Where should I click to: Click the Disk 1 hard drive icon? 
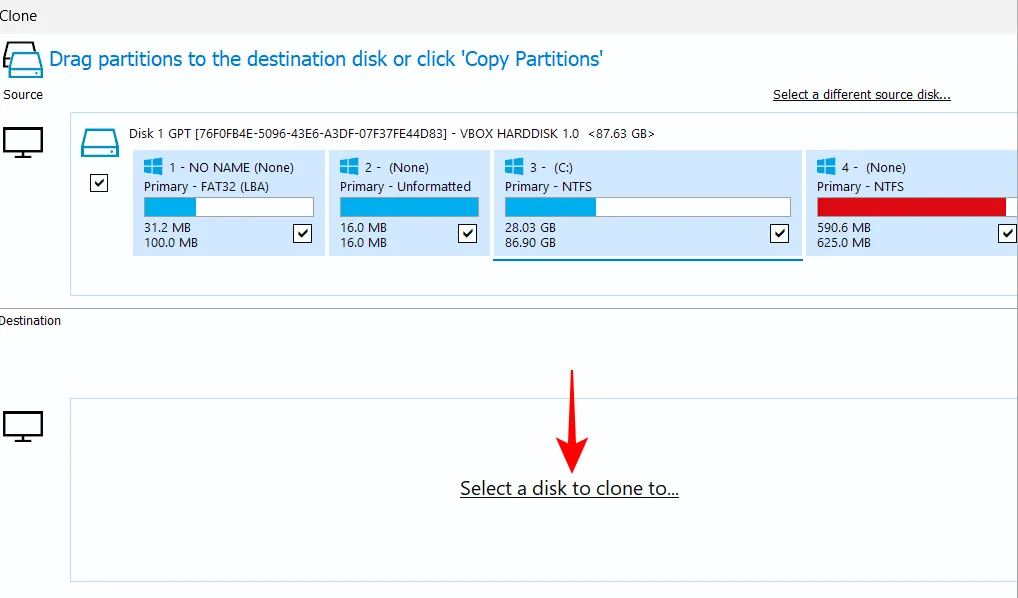[100, 142]
